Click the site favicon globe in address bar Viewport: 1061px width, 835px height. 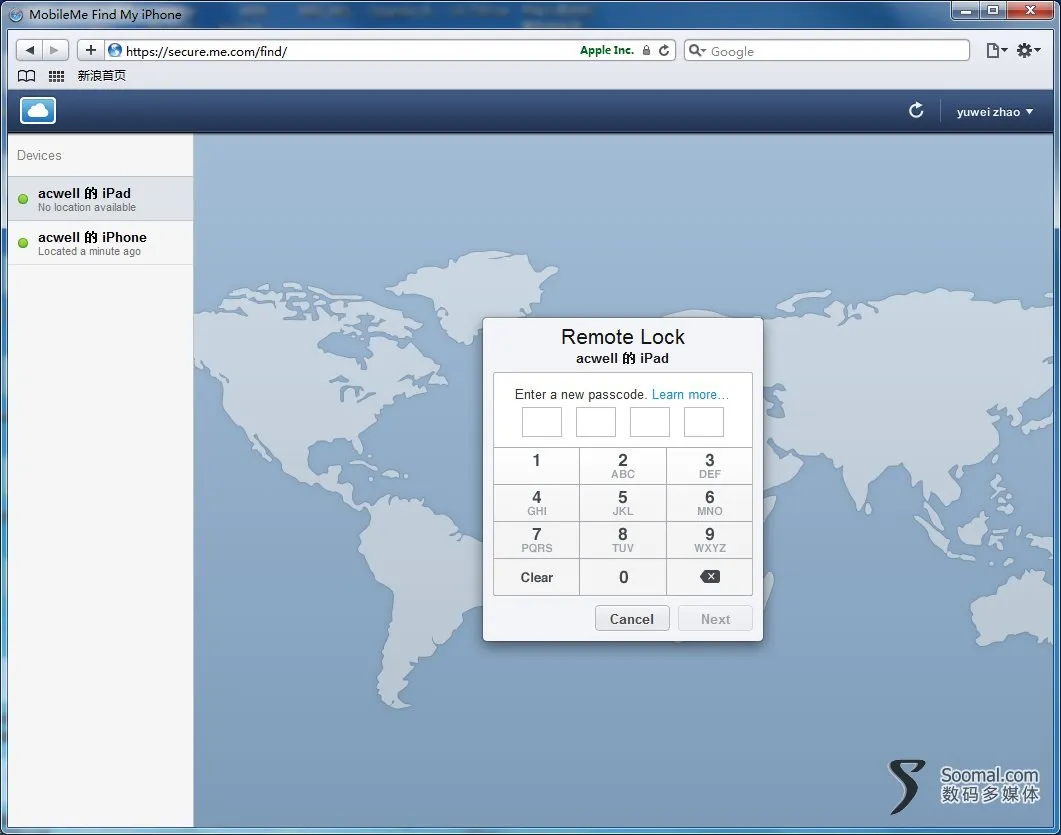(x=115, y=51)
